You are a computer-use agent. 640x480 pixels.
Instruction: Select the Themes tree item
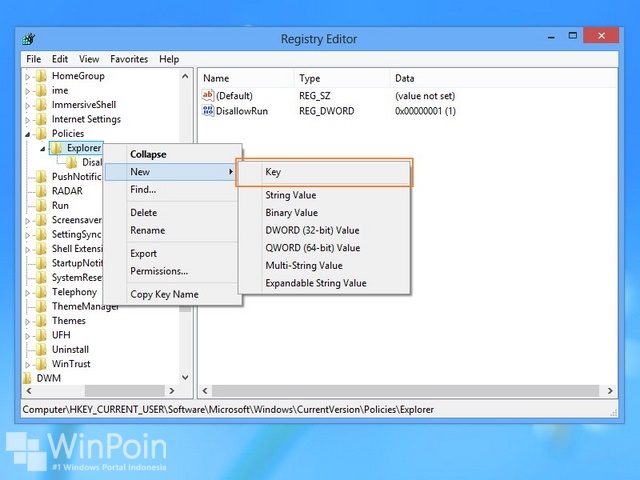pos(69,321)
